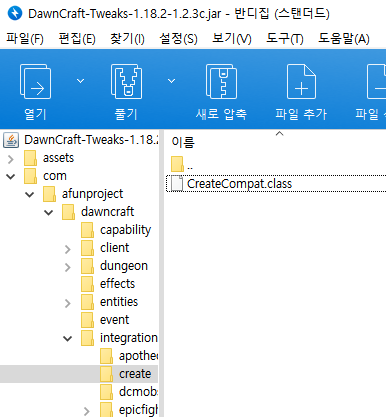Select the apotheosis folder under integration
Viewport: 386px width, 417px height.
[x=138, y=356]
